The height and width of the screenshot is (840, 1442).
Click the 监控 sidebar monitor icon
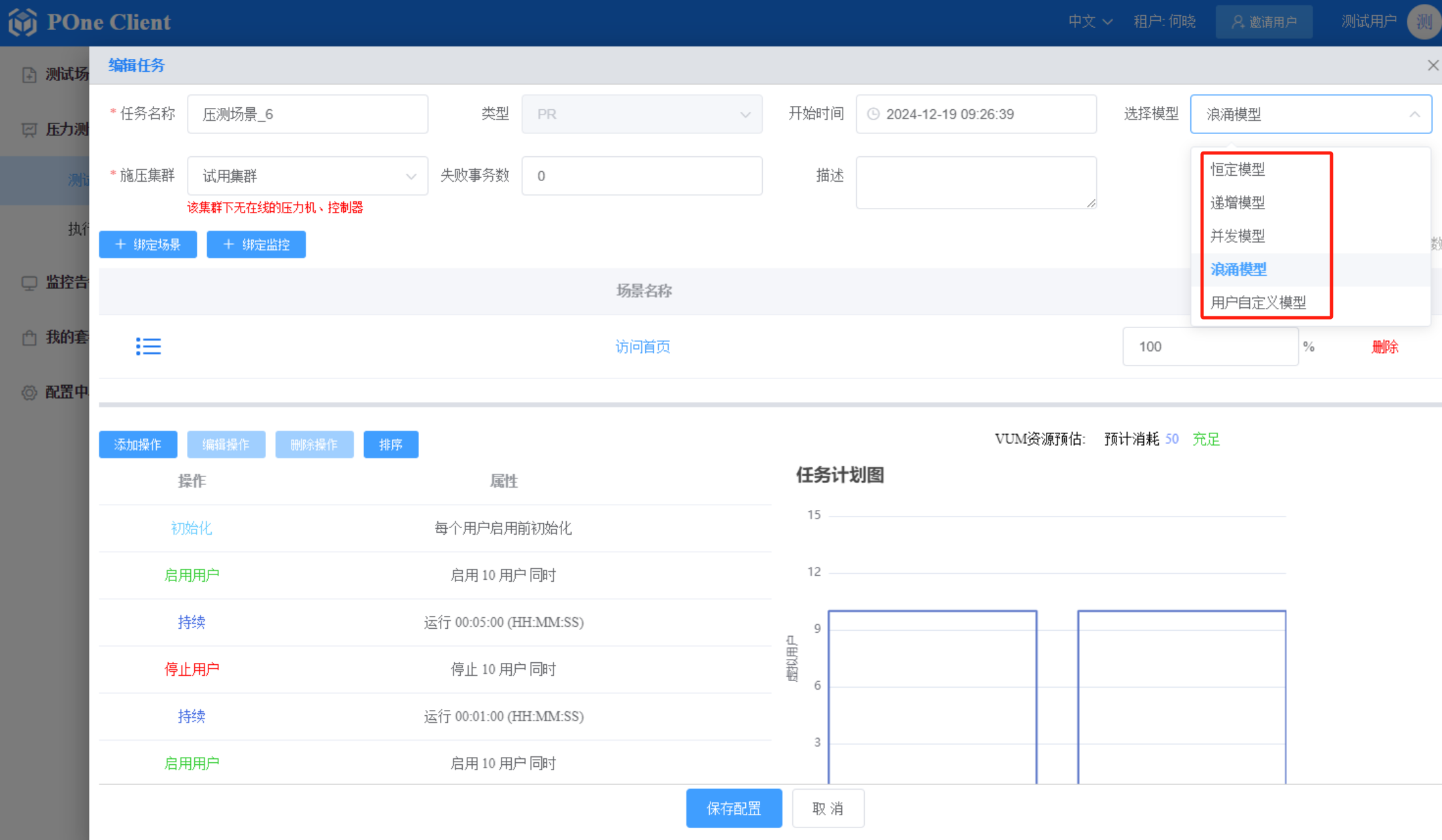29,282
